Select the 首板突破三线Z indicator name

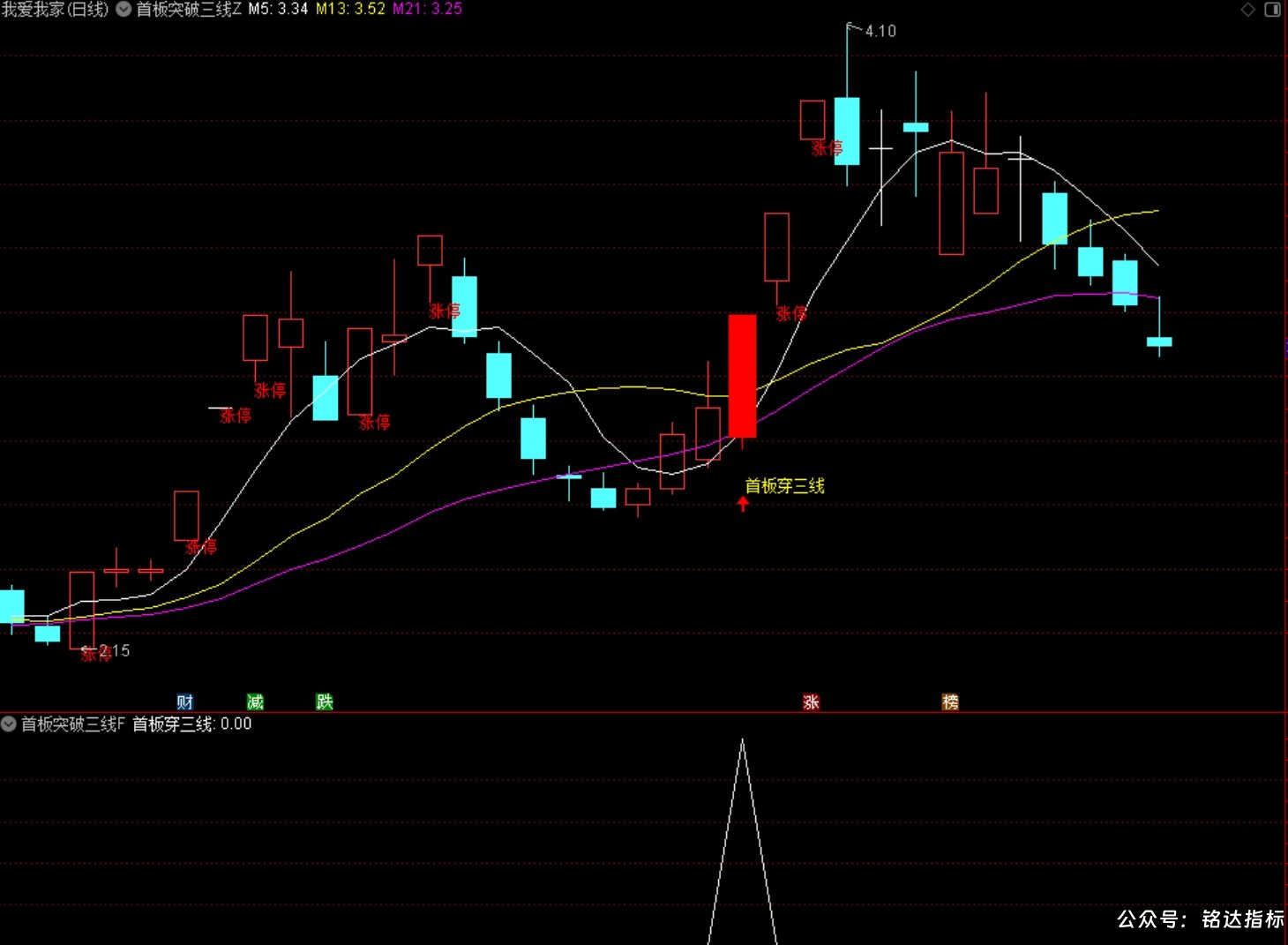[188, 9]
